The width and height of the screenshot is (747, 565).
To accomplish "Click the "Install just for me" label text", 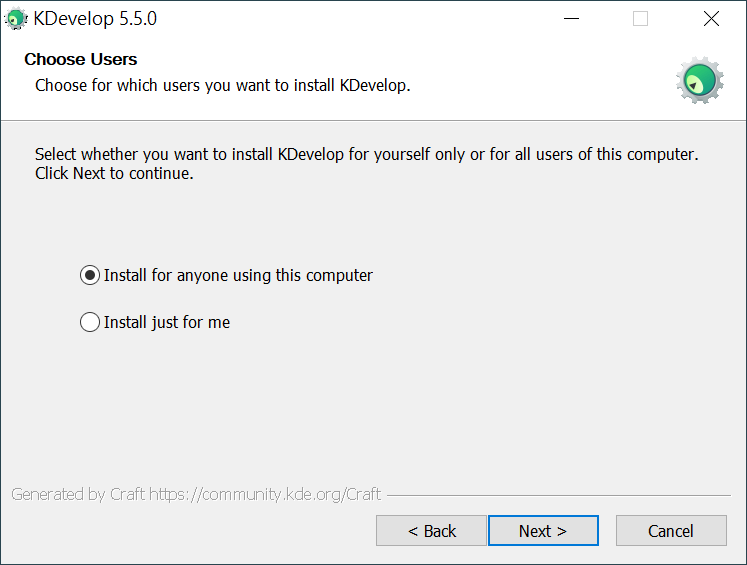I will coord(167,322).
